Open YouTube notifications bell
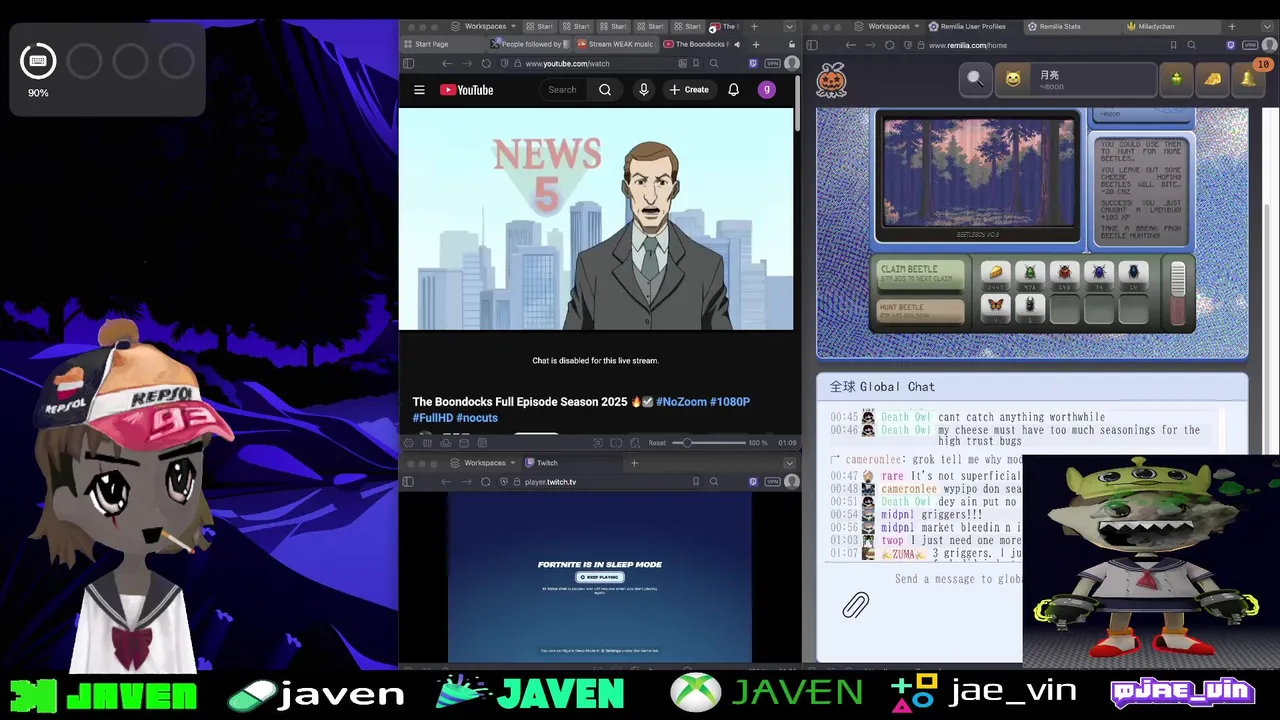Viewport: 1280px width, 720px height. 733,90
